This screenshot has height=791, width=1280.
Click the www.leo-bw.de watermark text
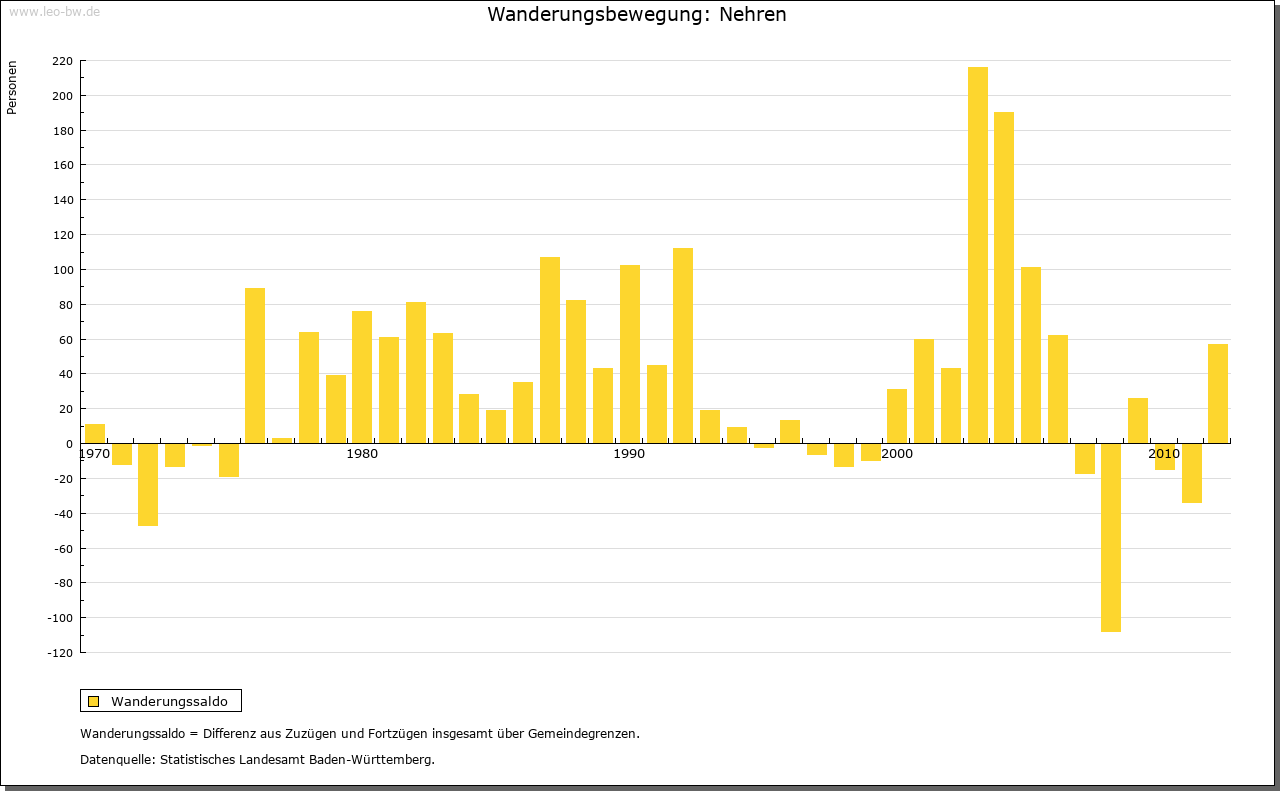point(53,11)
